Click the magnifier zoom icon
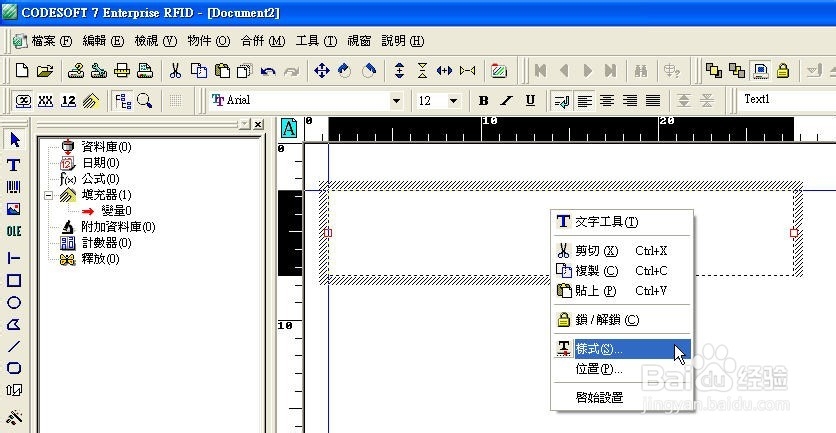 coord(144,100)
